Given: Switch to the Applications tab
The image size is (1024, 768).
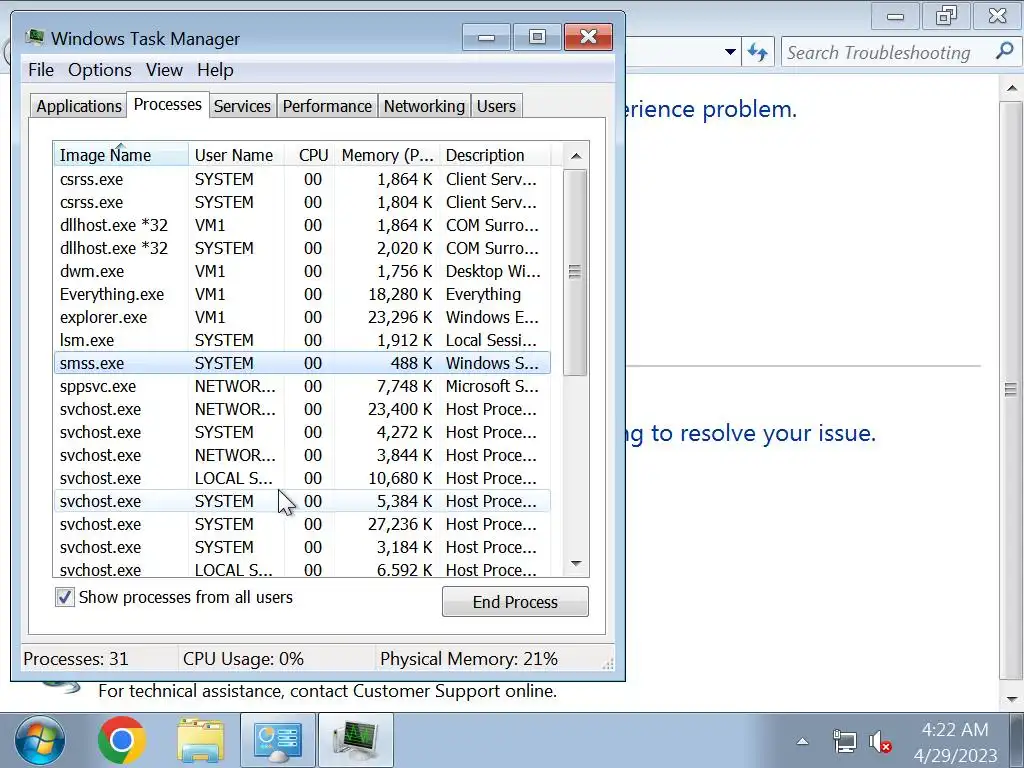Looking at the screenshot, I should pyautogui.click(x=79, y=106).
